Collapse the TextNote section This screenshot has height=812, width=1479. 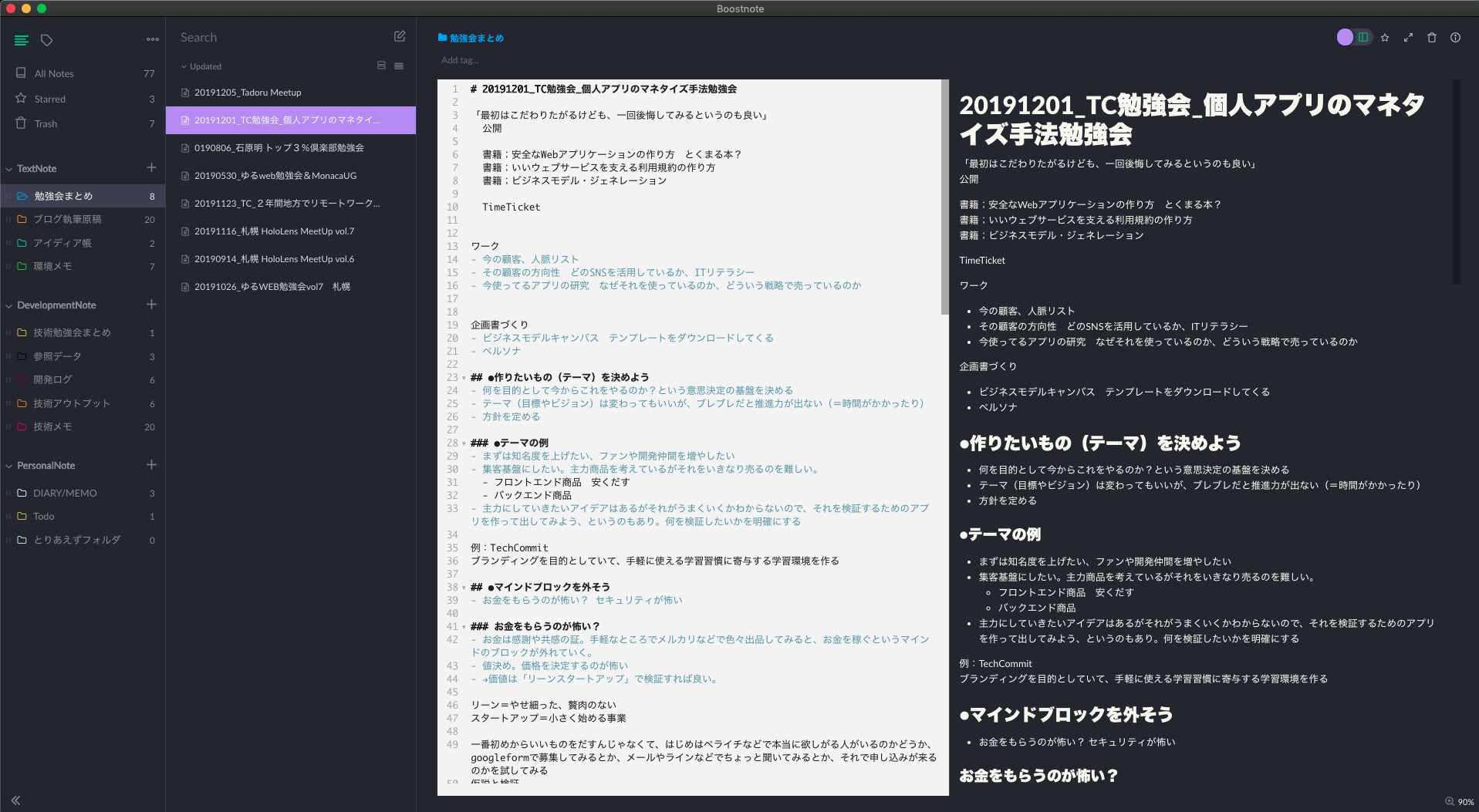[x=8, y=168]
